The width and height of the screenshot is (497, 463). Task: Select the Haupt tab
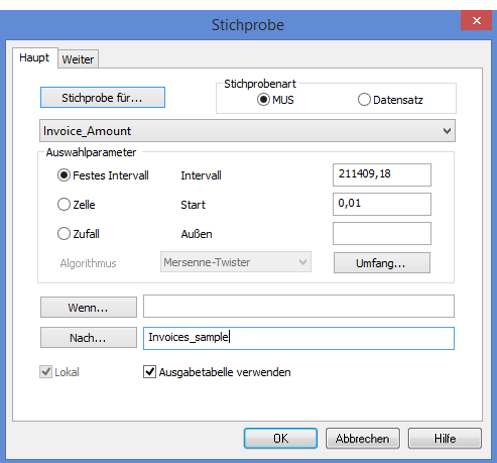(x=35, y=58)
